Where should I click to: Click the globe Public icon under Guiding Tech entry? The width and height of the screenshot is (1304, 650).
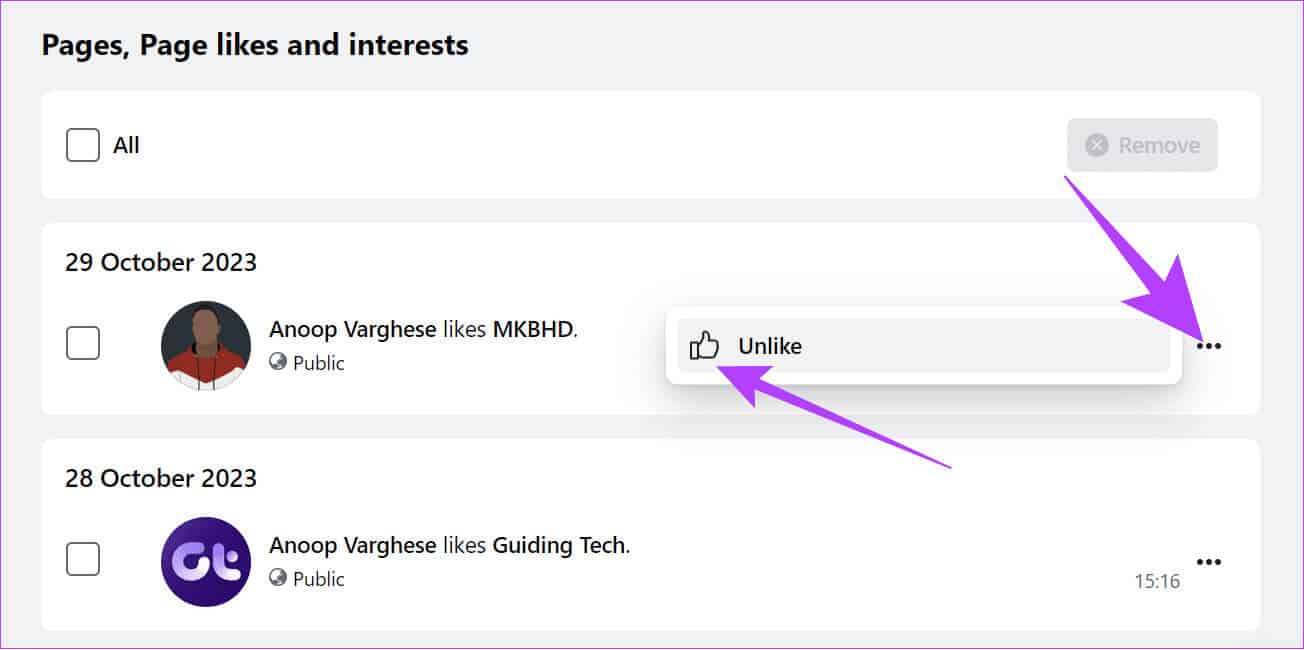[278, 578]
